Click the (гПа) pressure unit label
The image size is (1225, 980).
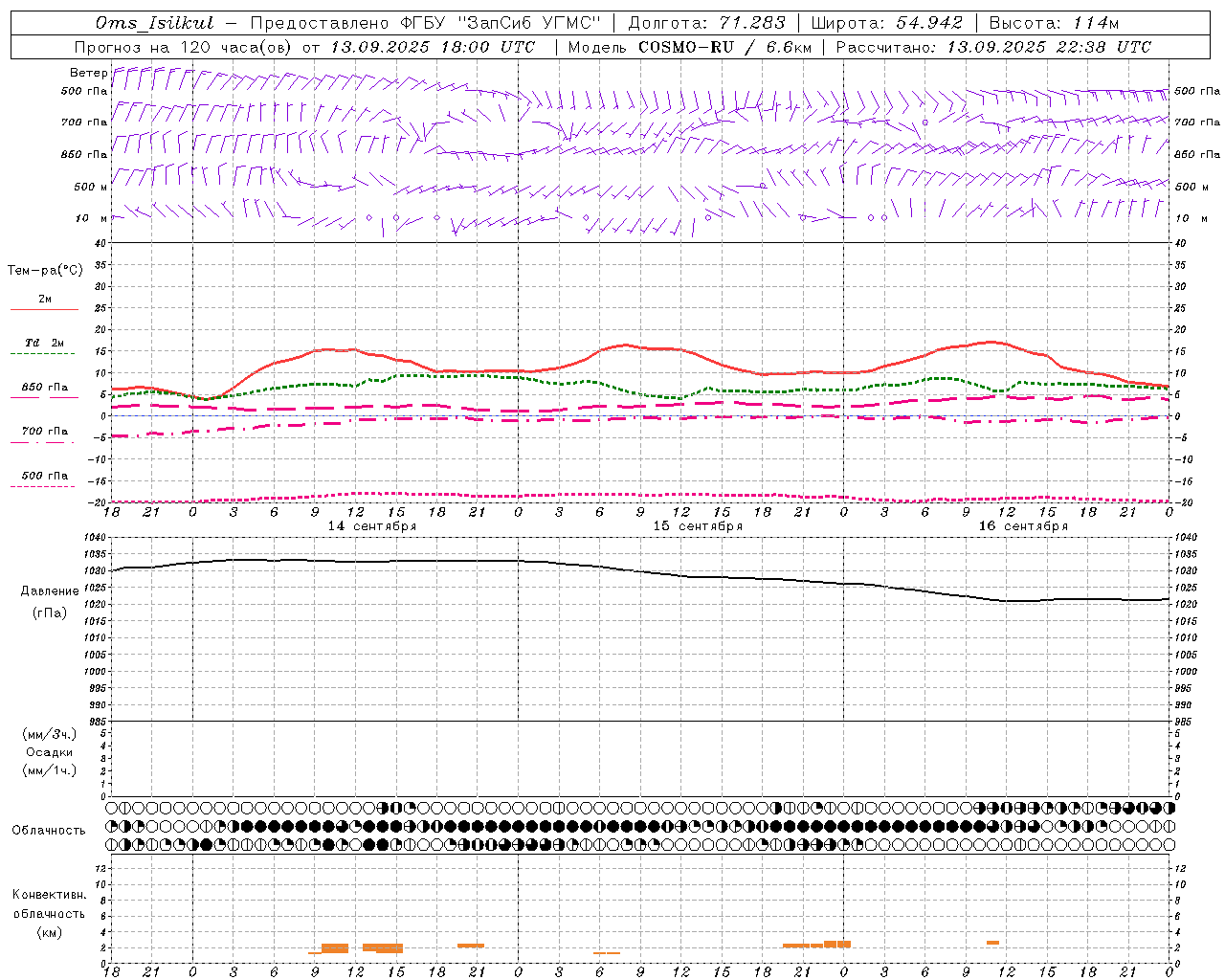point(50,612)
